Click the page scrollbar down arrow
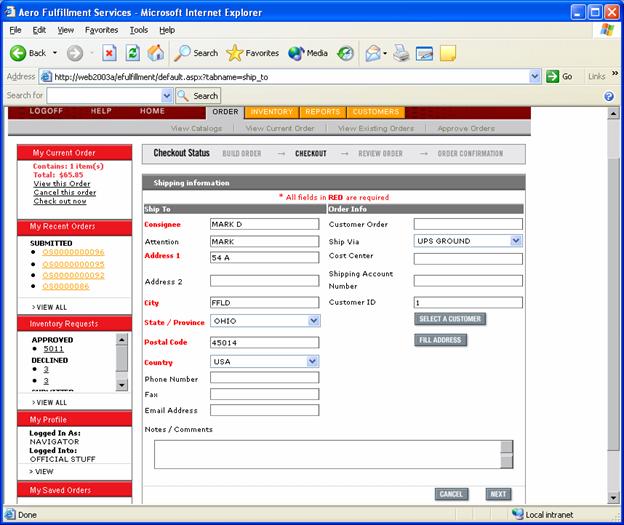624x525 pixels. (x=613, y=498)
